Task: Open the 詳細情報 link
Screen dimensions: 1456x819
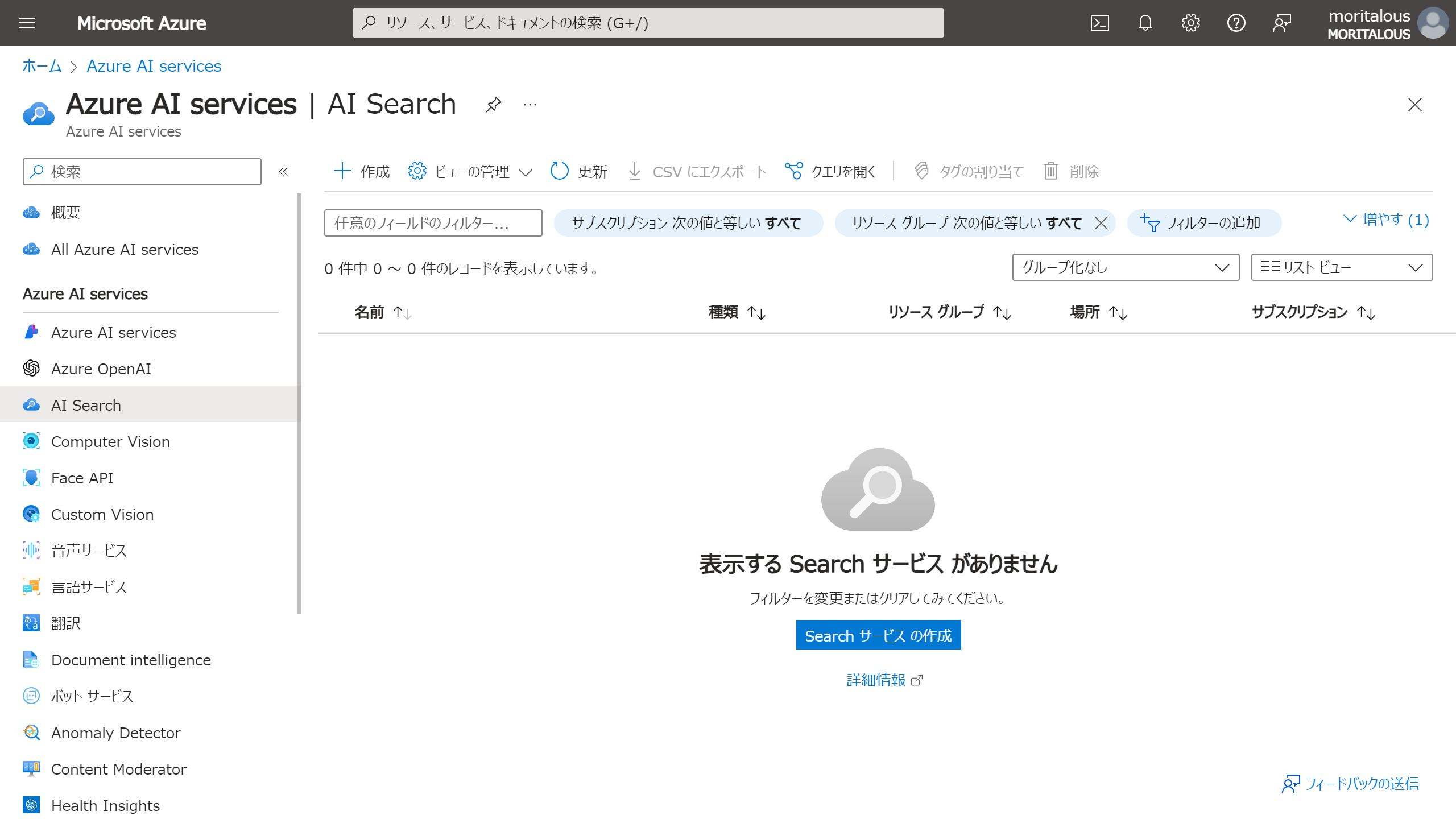Action: click(878, 680)
